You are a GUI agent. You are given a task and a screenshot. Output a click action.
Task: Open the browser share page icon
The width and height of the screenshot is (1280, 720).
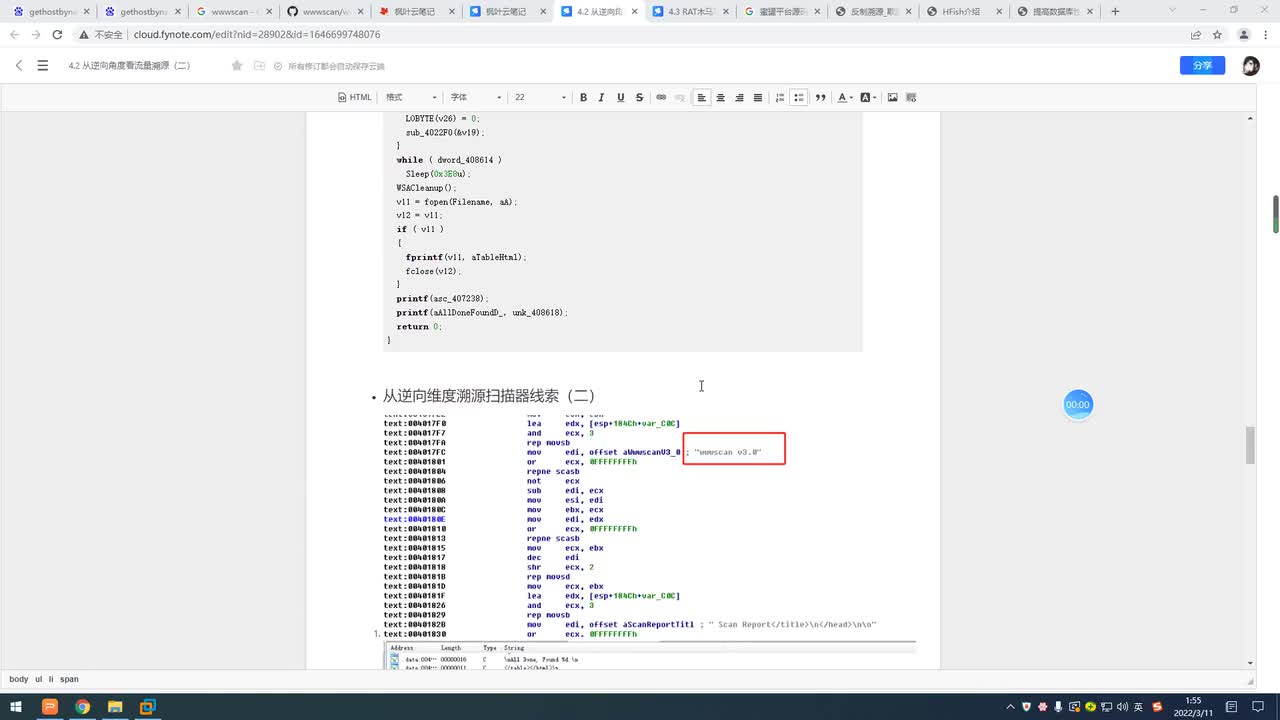(x=1196, y=34)
